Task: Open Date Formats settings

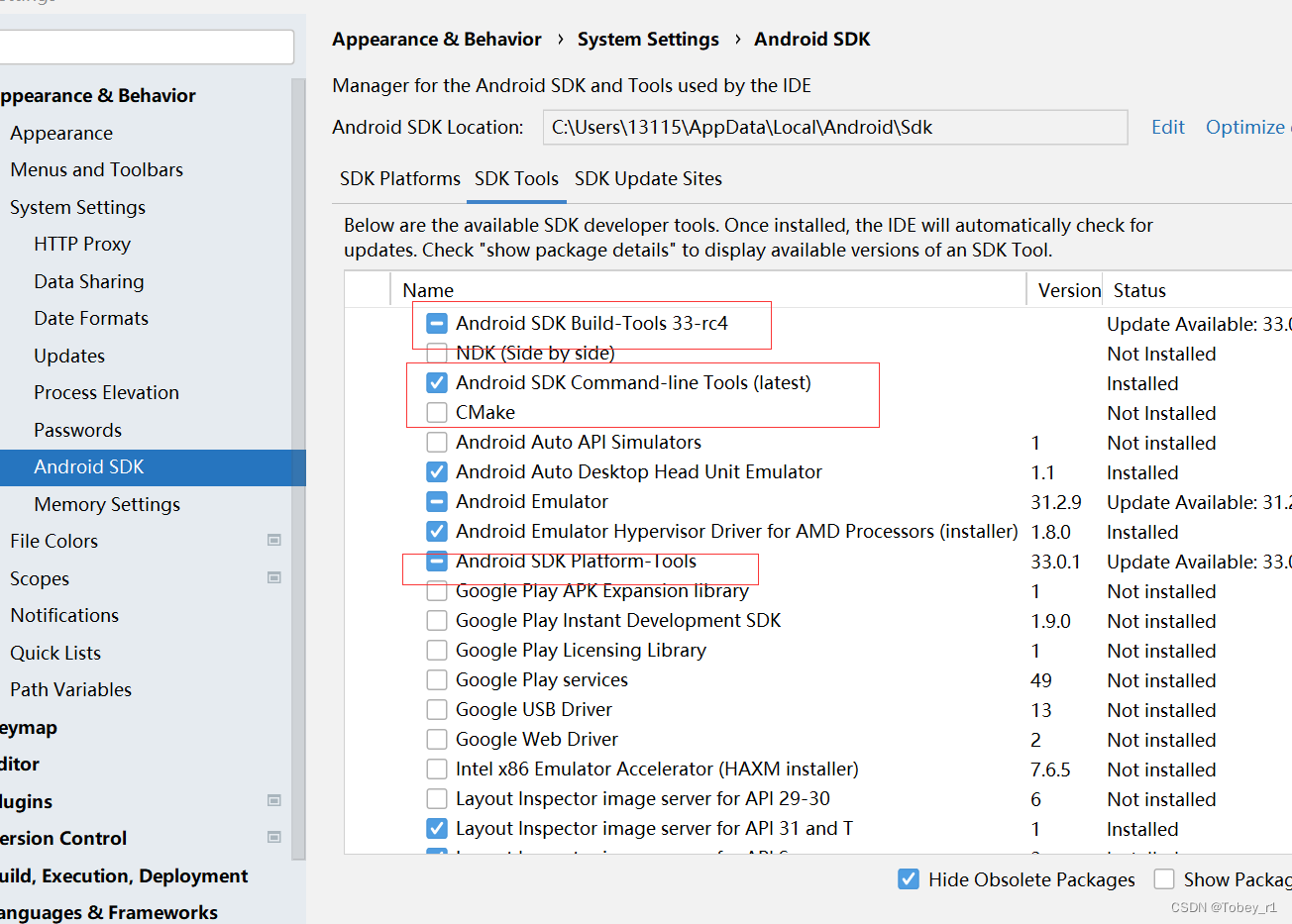Action: pyautogui.click(x=91, y=318)
